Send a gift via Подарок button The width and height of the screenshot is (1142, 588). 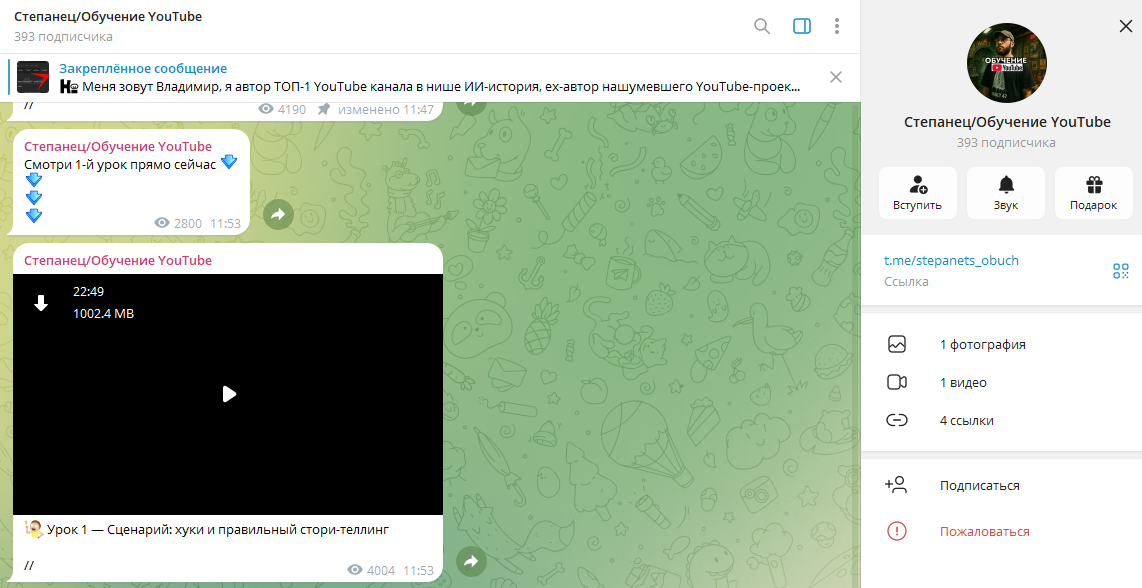pyautogui.click(x=1093, y=193)
